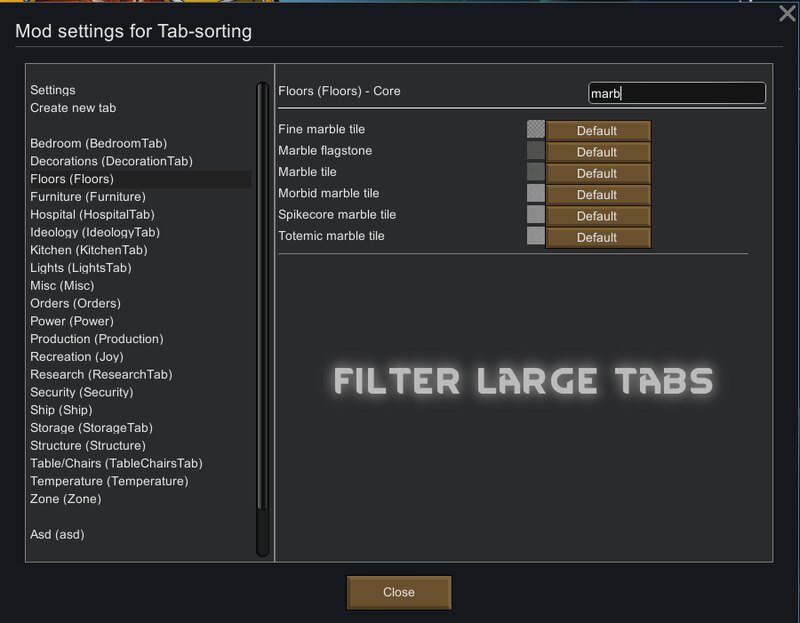Viewport: 800px width, 623px height.
Task: Click the Marble flagstone texture icon
Action: (x=536, y=151)
